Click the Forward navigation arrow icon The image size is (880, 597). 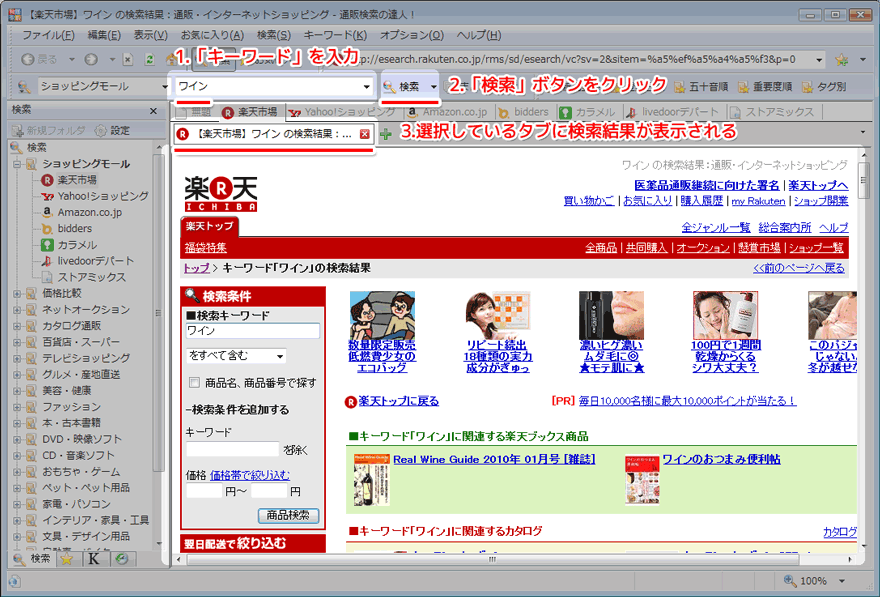click(x=91, y=59)
